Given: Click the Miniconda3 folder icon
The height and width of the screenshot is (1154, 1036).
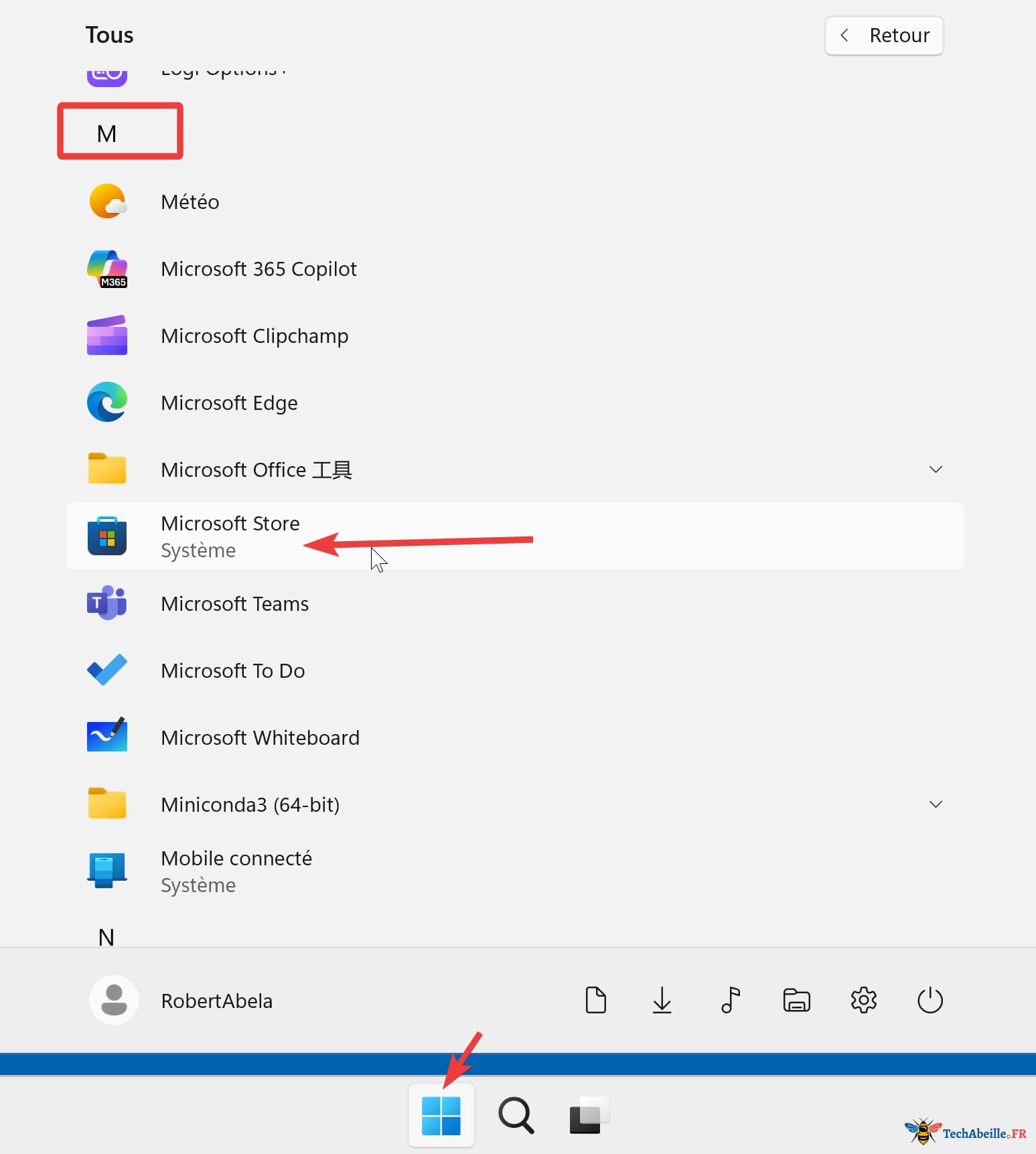Looking at the screenshot, I should coord(107,803).
